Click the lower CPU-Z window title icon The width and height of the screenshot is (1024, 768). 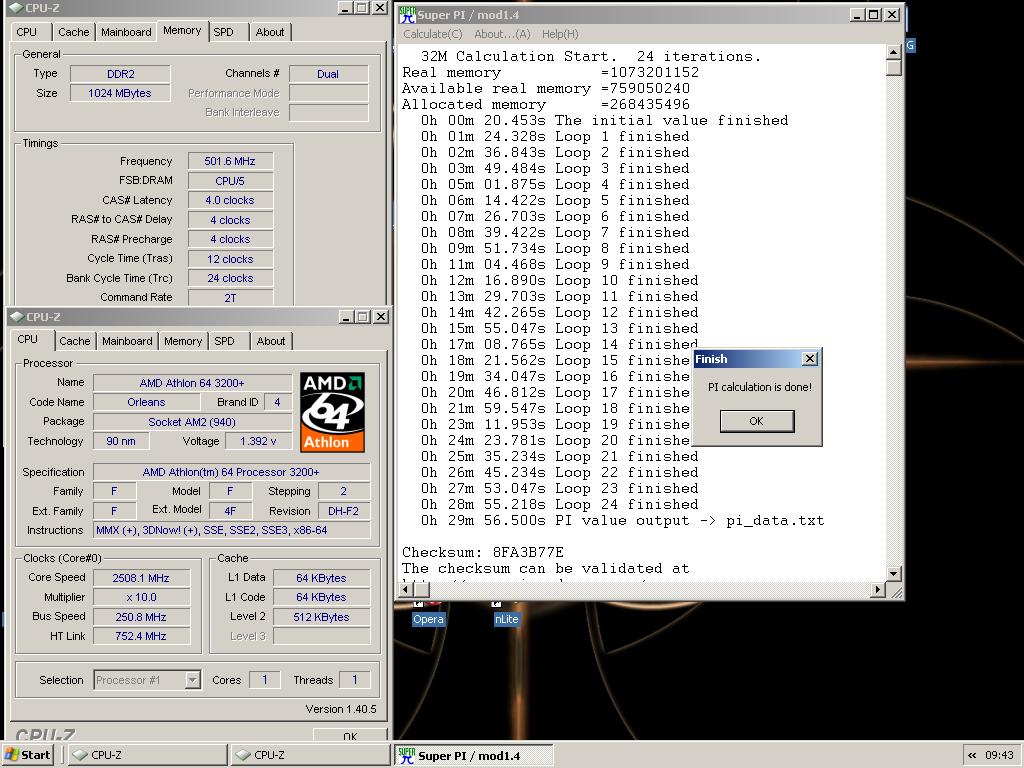point(18,317)
